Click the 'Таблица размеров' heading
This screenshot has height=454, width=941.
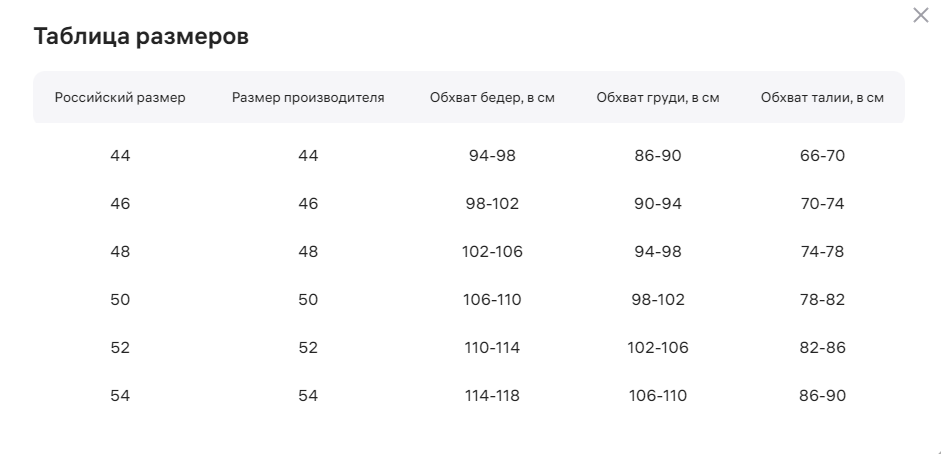tap(141, 36)
